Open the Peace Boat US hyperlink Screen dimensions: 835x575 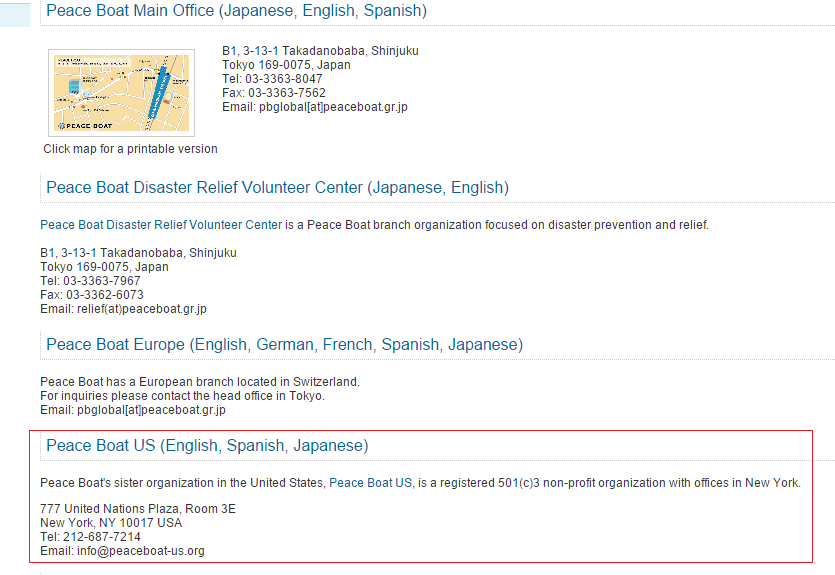(x=371, y=483)
